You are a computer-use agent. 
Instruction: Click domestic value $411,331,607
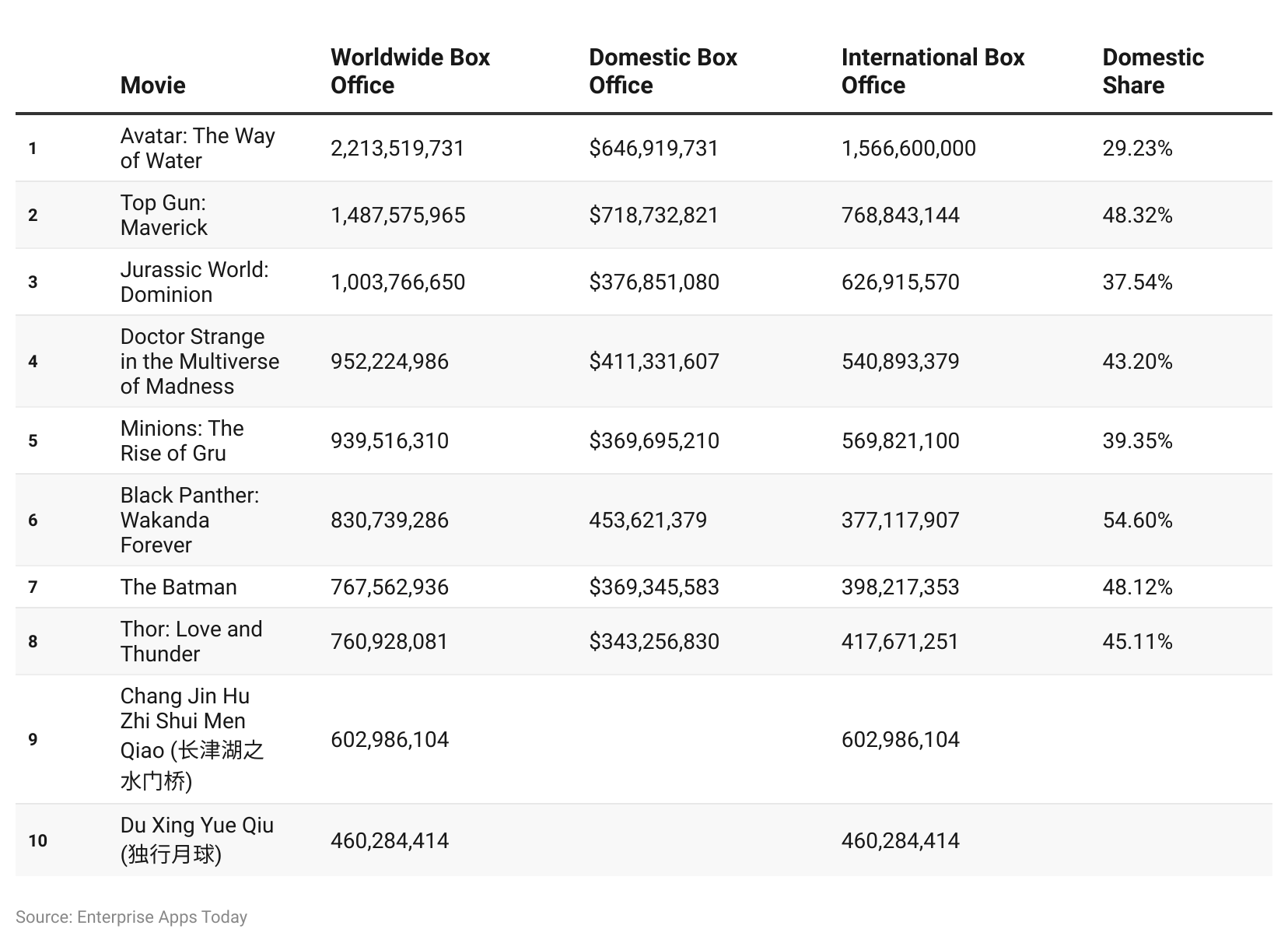[654, 361]
